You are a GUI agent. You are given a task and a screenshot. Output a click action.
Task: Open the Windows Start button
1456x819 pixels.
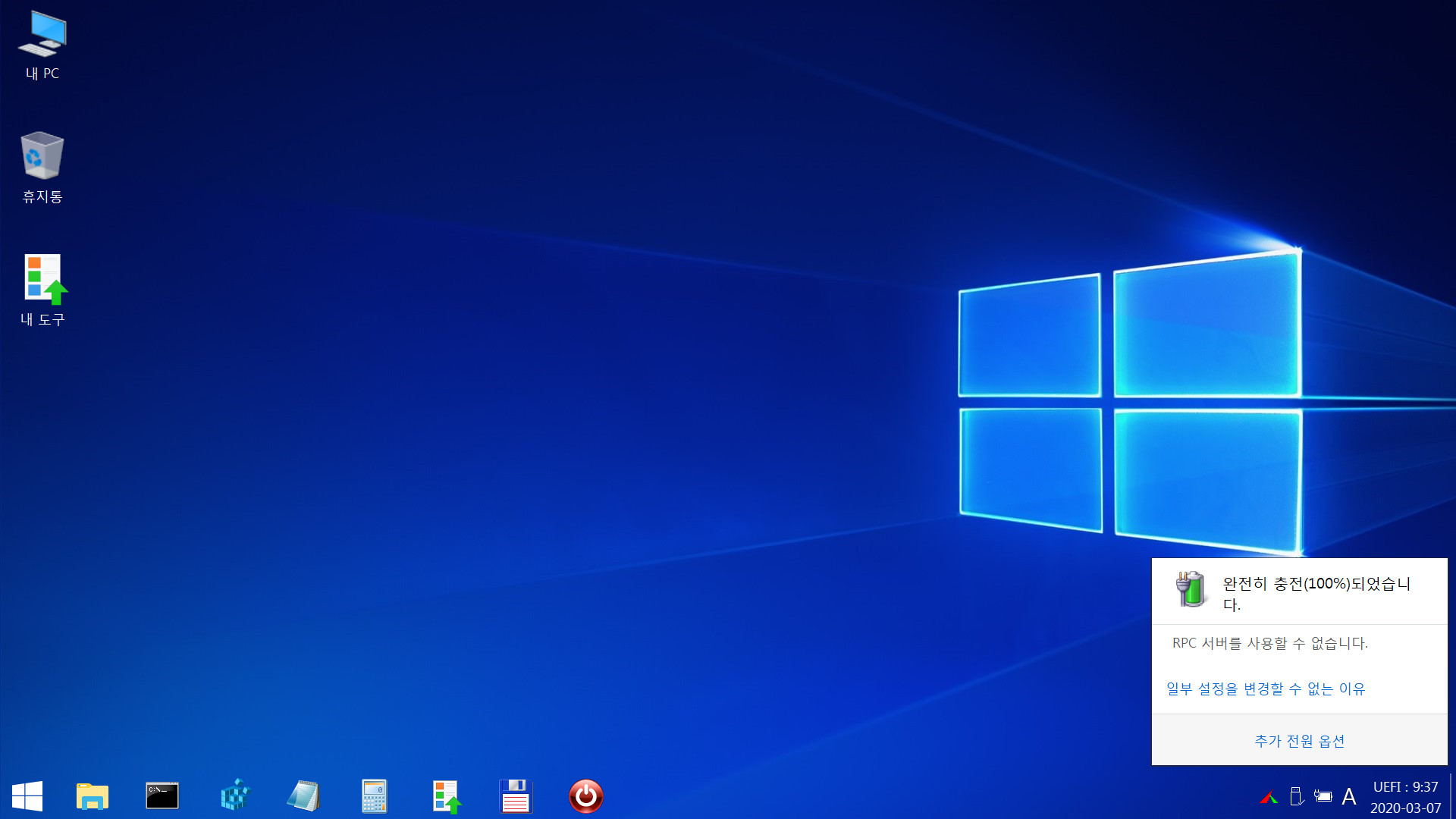point(27,796)
